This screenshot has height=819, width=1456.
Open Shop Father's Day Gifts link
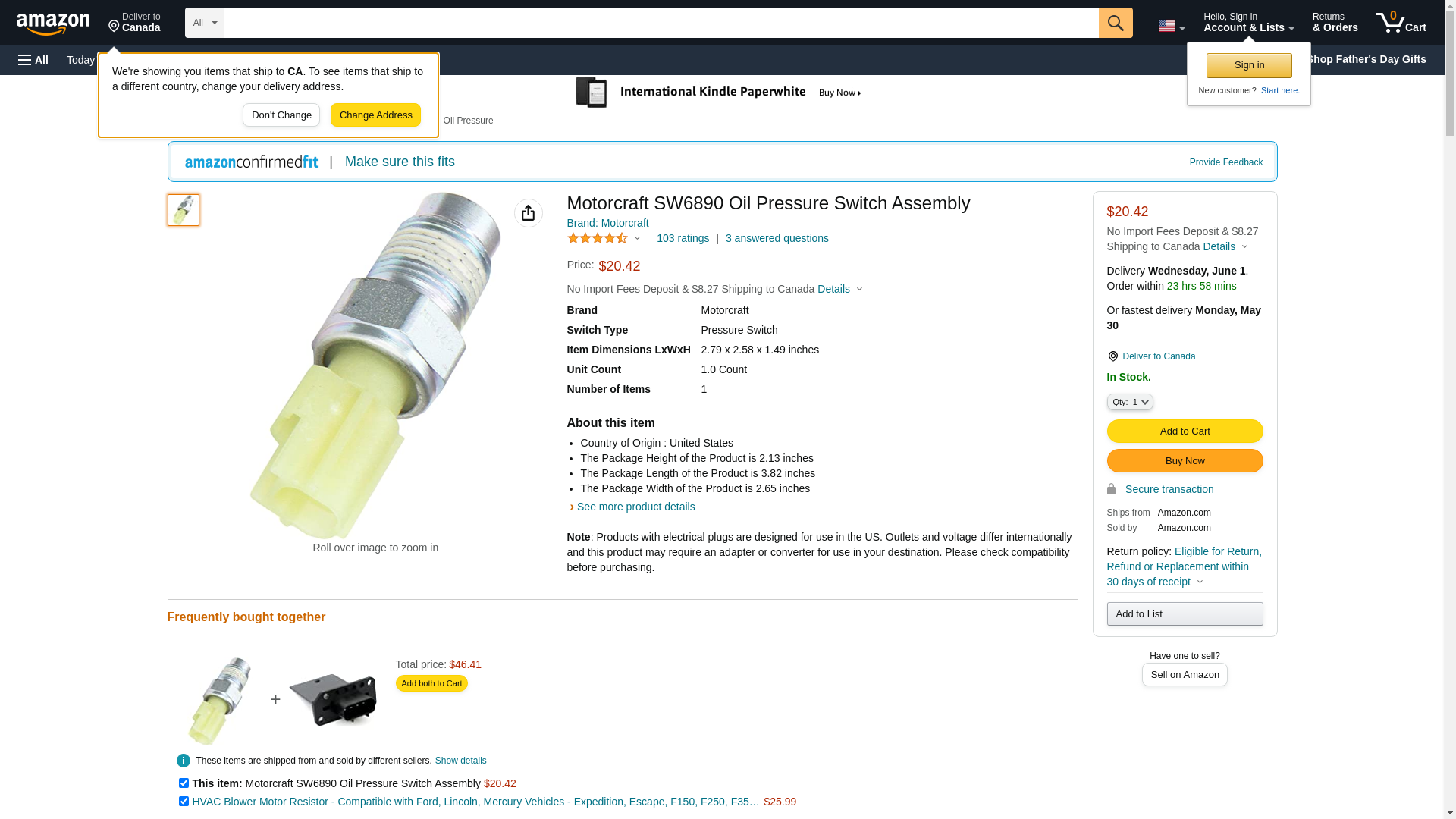1365,59
